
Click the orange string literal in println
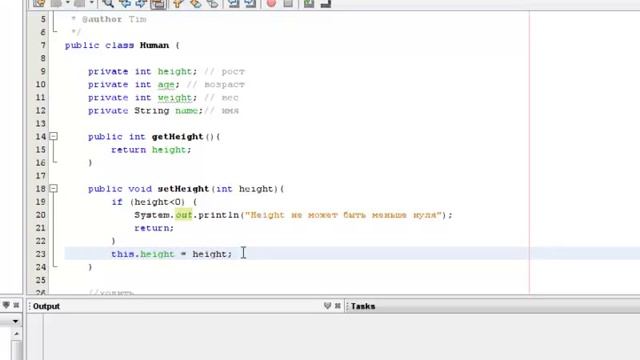click(x=344, y=215)
